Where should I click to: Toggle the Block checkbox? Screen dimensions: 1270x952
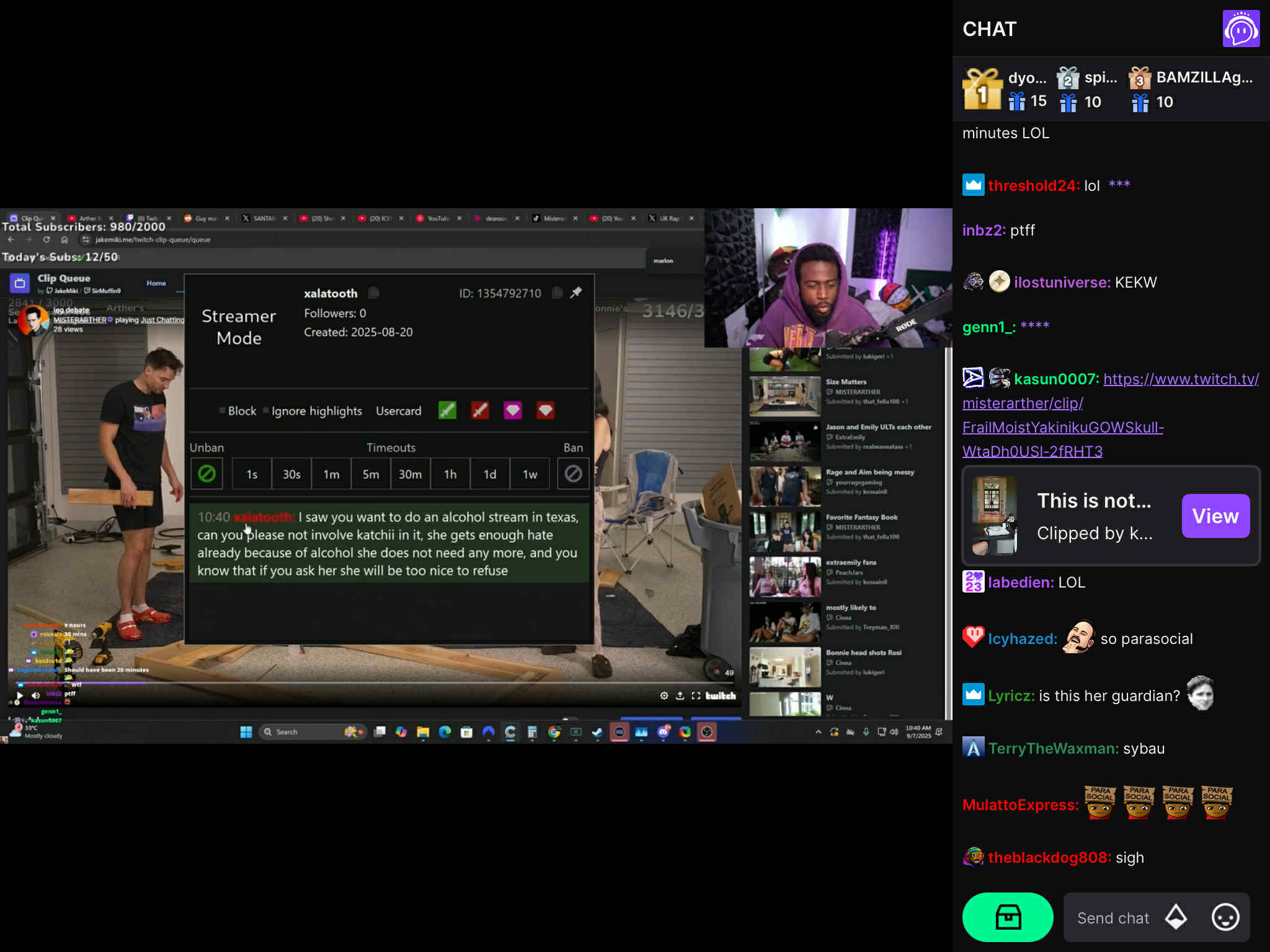coord(223,410)
